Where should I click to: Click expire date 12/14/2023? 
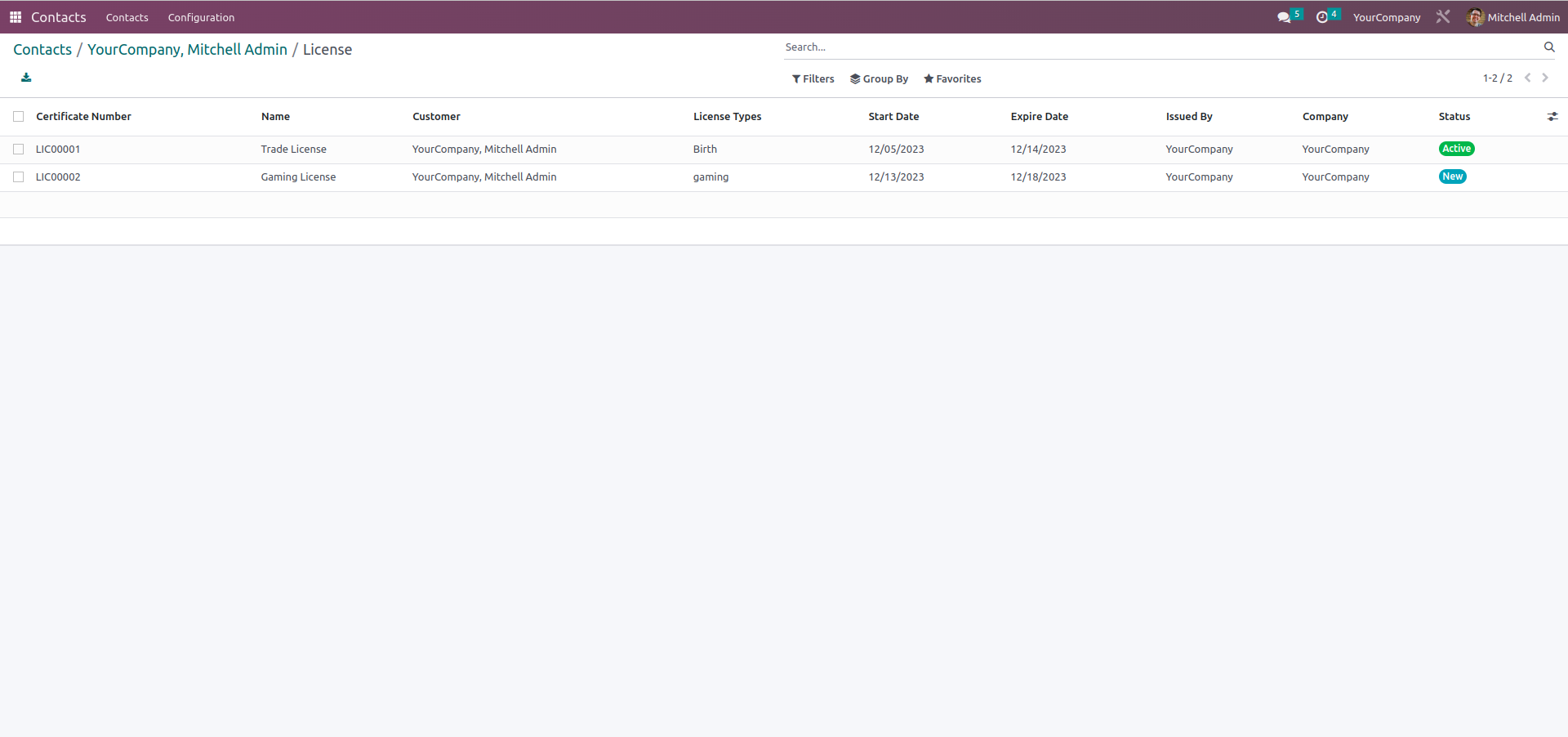[x=1039, y=150]
